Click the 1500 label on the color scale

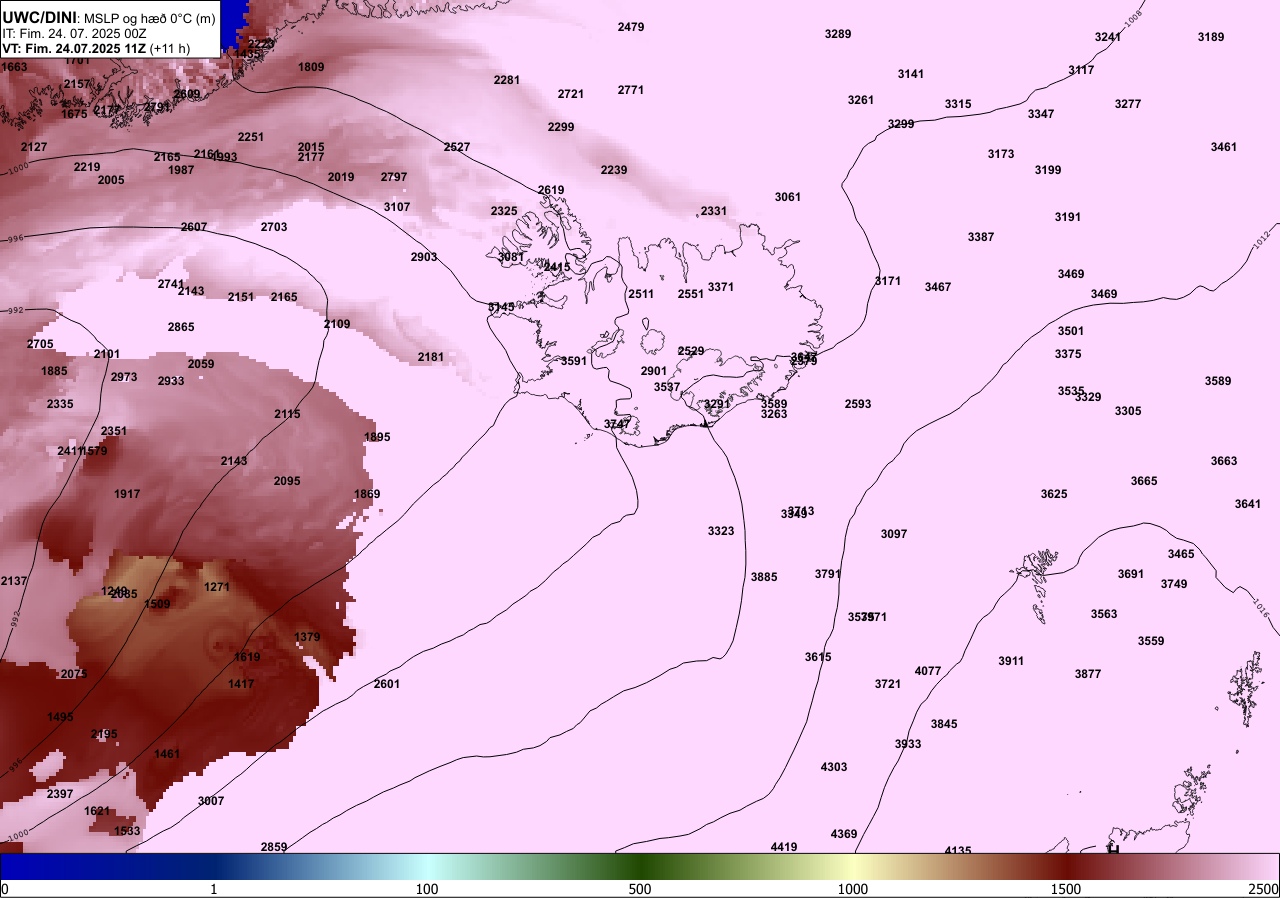click(x=1066, y=889)
